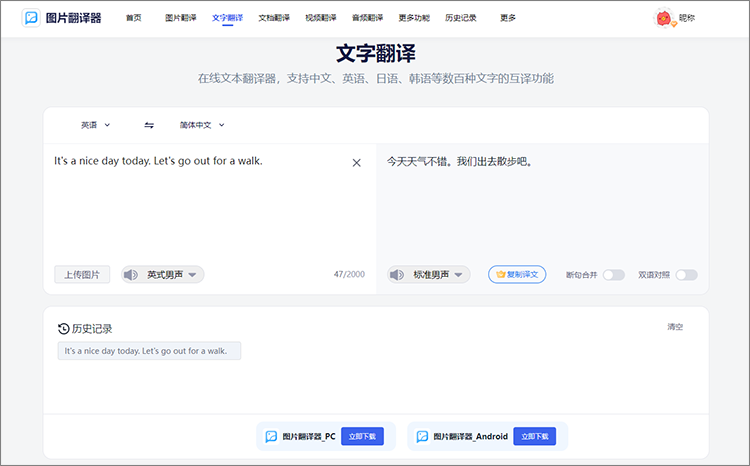The width and height of the screenshot is (750, 466).
Task: Open the 简体中文 target language dropdown
Action: point(202,125)
